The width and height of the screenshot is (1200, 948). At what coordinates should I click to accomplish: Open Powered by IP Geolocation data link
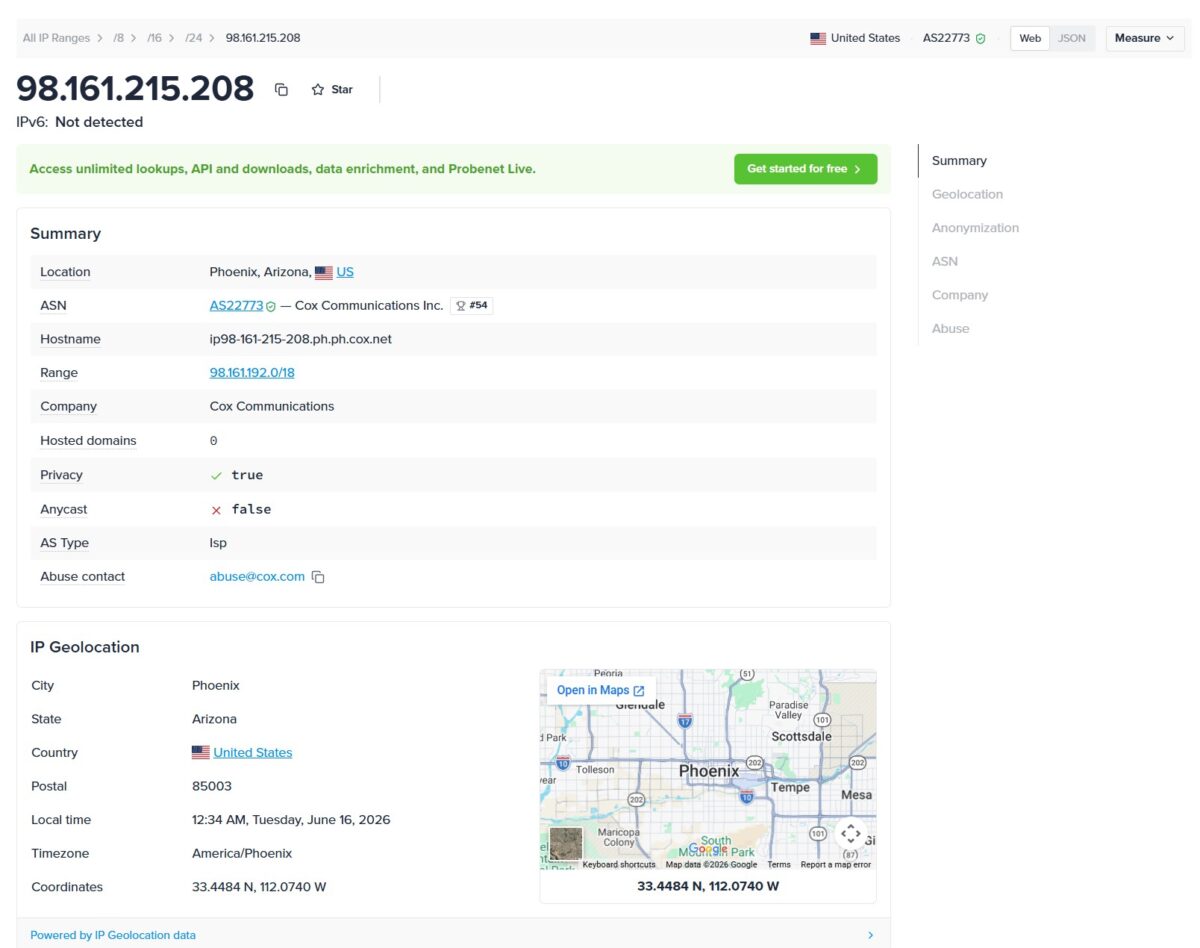click(113, 935)
